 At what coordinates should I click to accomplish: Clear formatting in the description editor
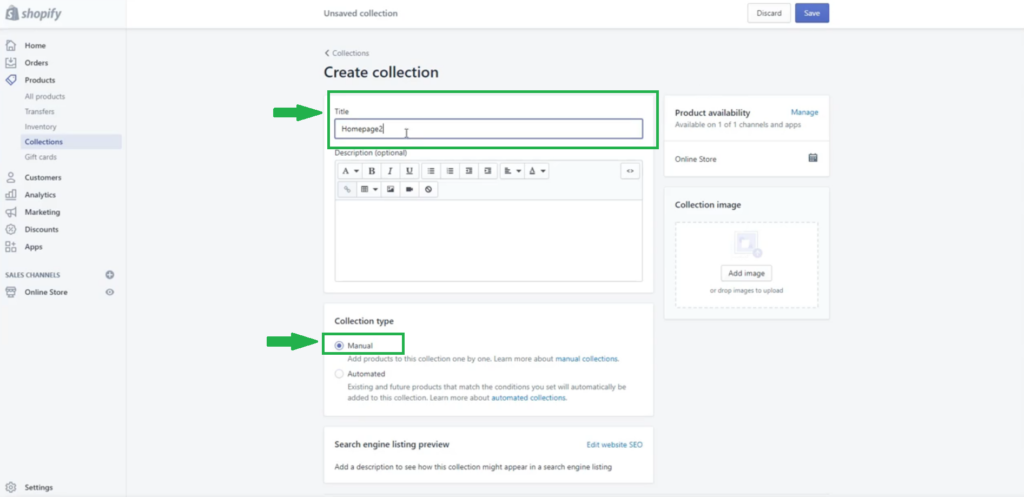click(x=428, y=189)
